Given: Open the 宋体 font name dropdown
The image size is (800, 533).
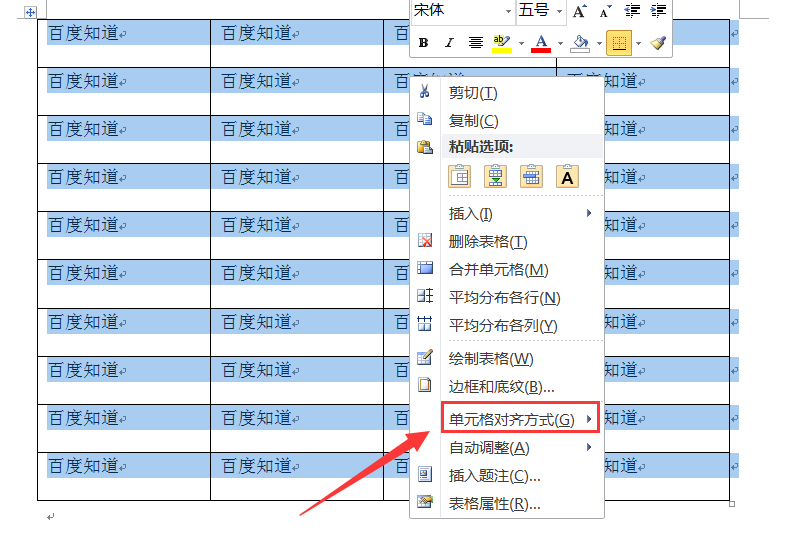Looking at the screenshot, I should click(508, 11).
